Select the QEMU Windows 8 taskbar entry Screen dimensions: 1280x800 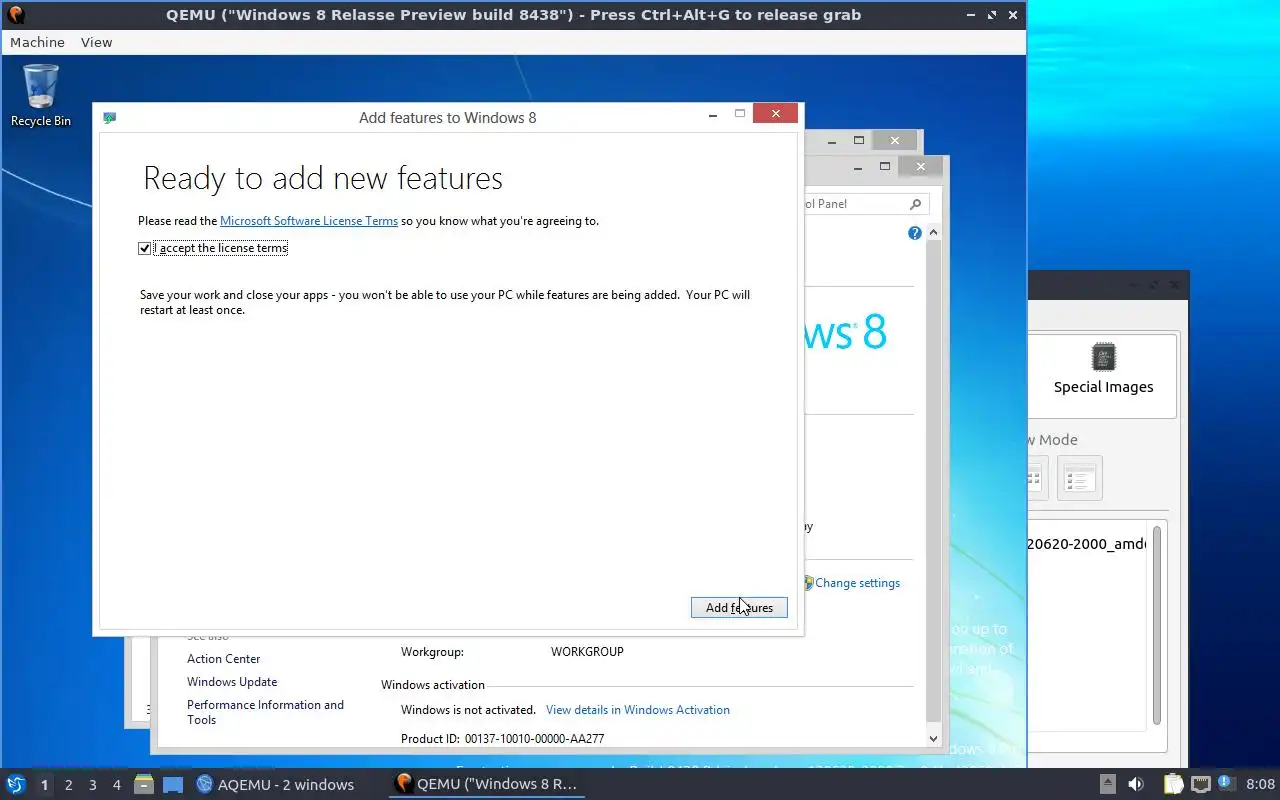pos(487,784)
